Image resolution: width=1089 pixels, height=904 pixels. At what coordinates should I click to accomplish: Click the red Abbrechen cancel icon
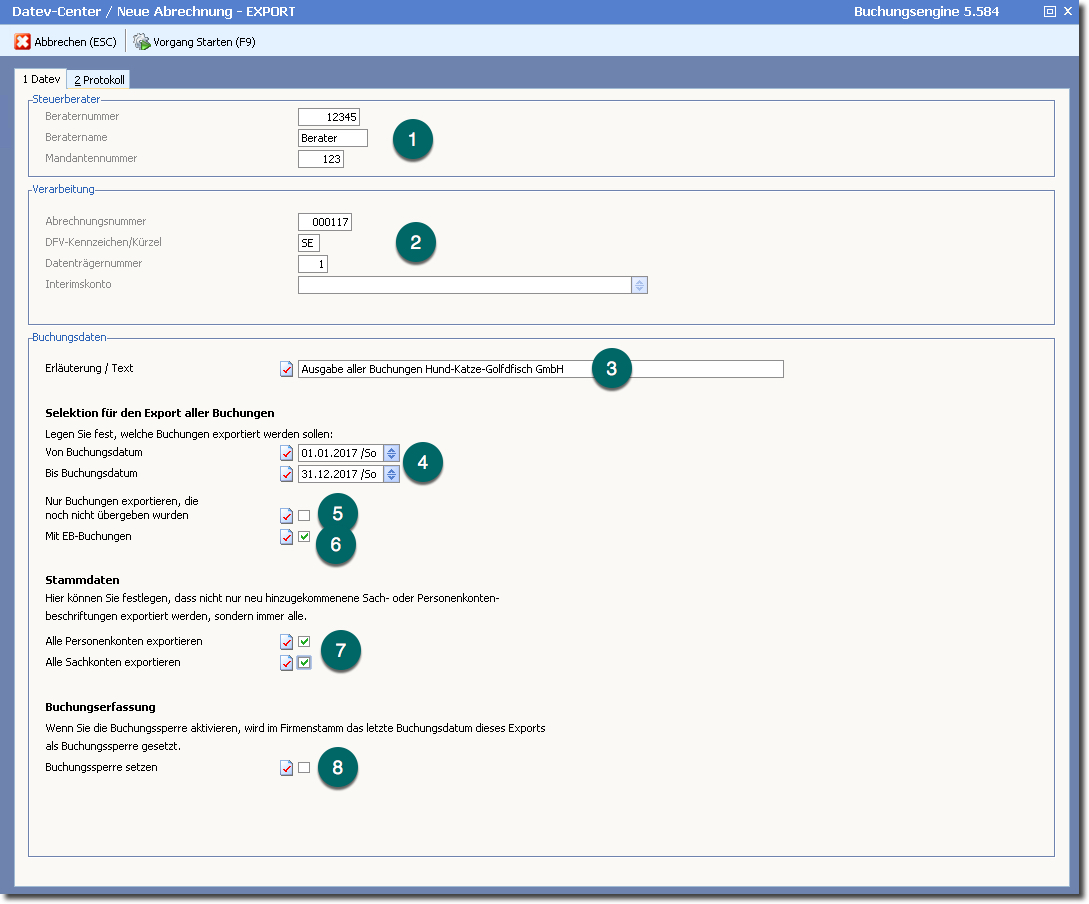22,42
